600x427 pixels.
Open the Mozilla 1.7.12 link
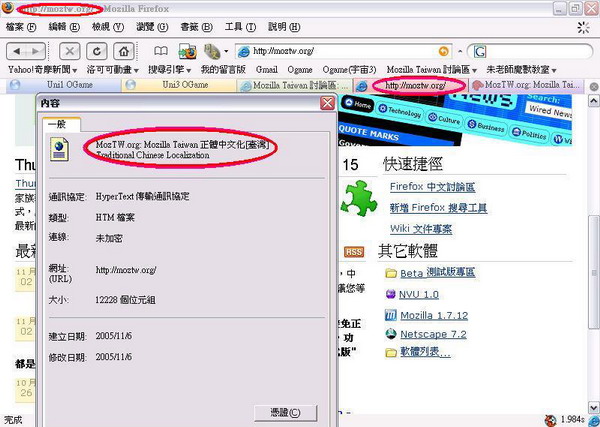pyautogui.click(x=434, y=316)
